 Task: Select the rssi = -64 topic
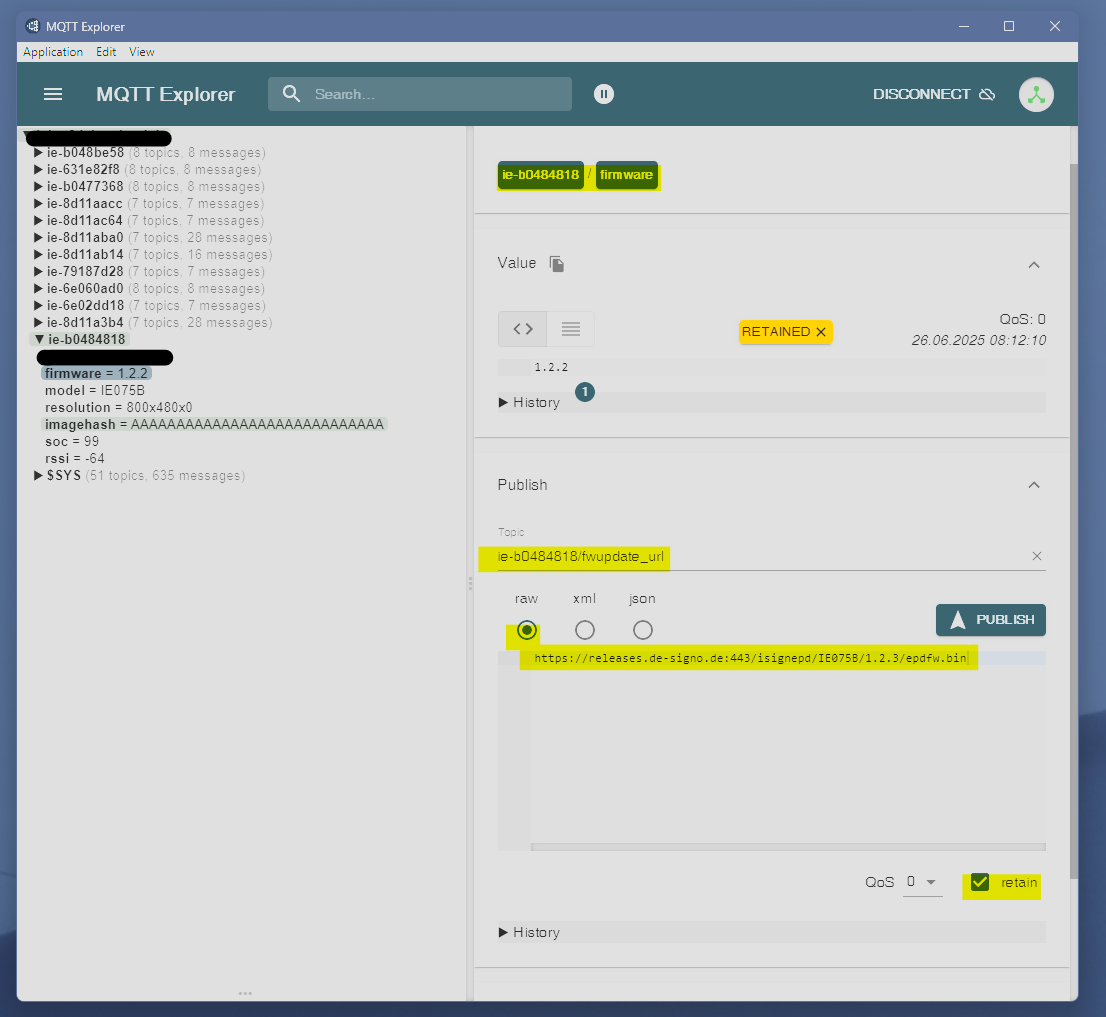click(x=75, y=458)
